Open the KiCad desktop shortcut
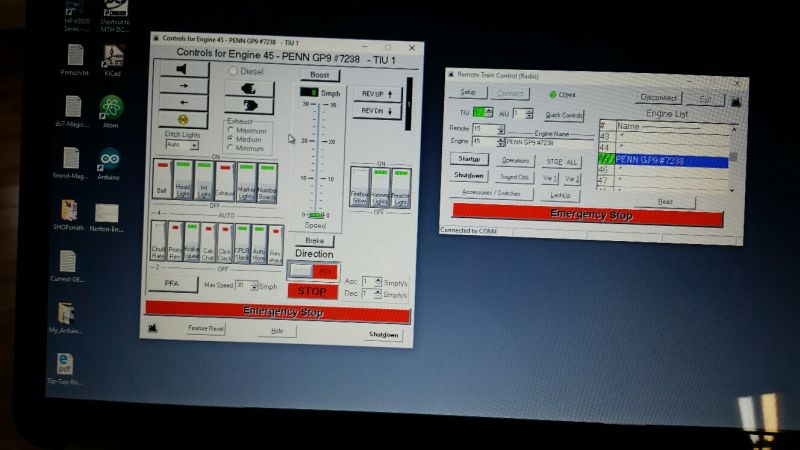This screenshot has width=800, height=450. [x=113, y=60]
